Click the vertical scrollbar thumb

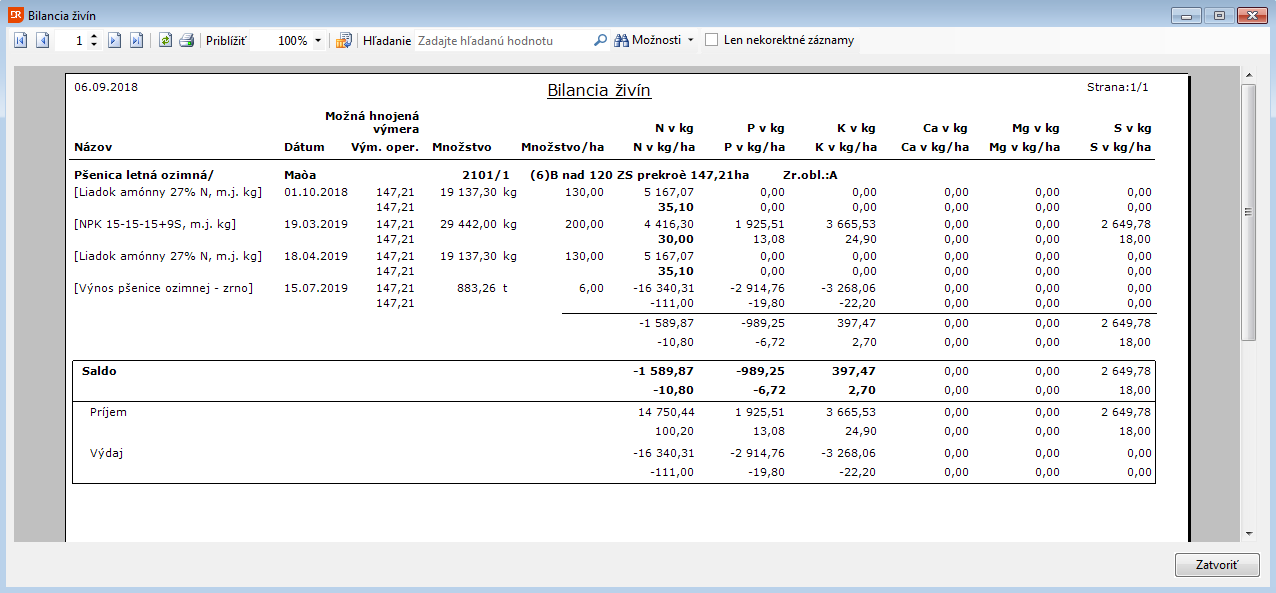1248,212
